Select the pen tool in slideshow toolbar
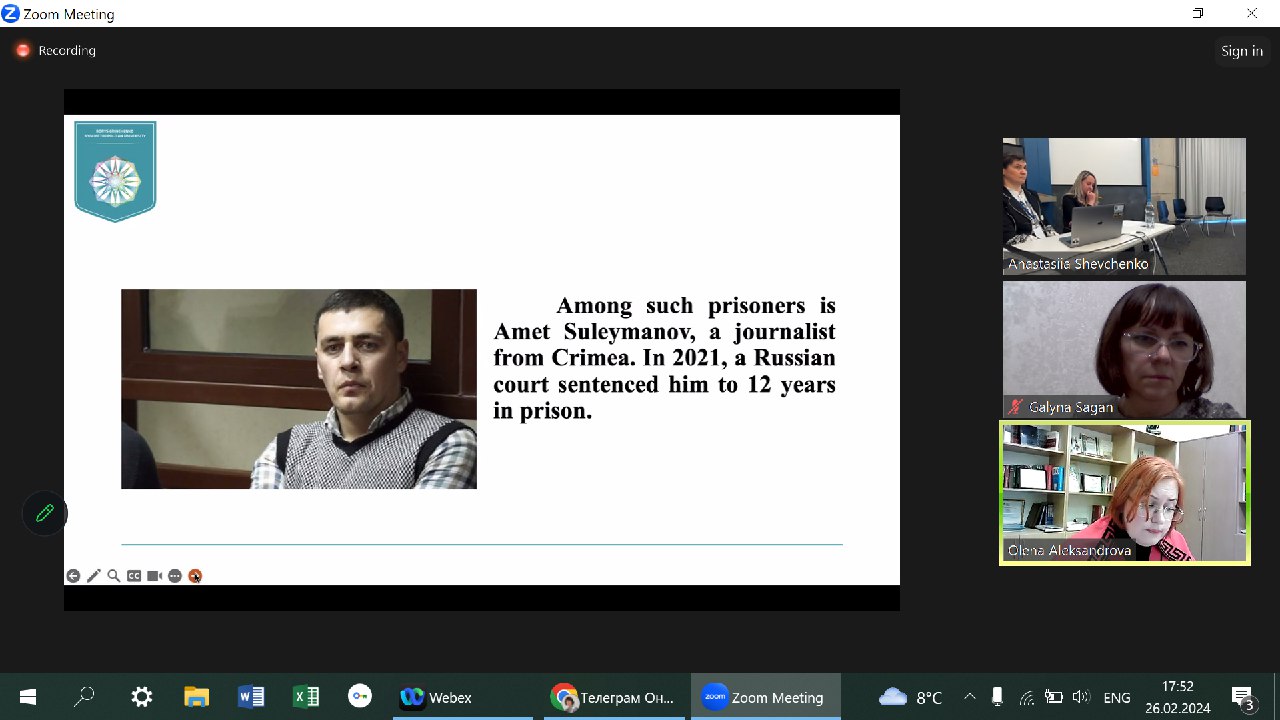 coord(94,576)
